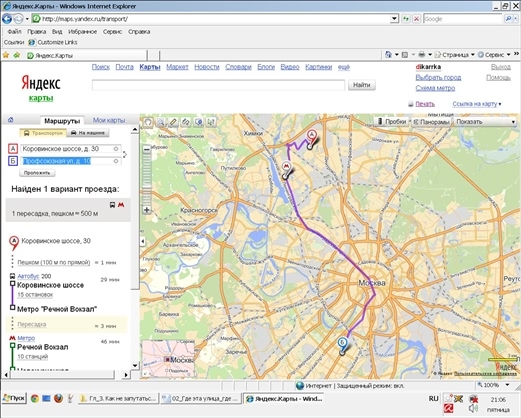This screenshot has height=418, width=521.
Task: Click the Пешком (100 м по прямой) link
Action: click(54, 262)
